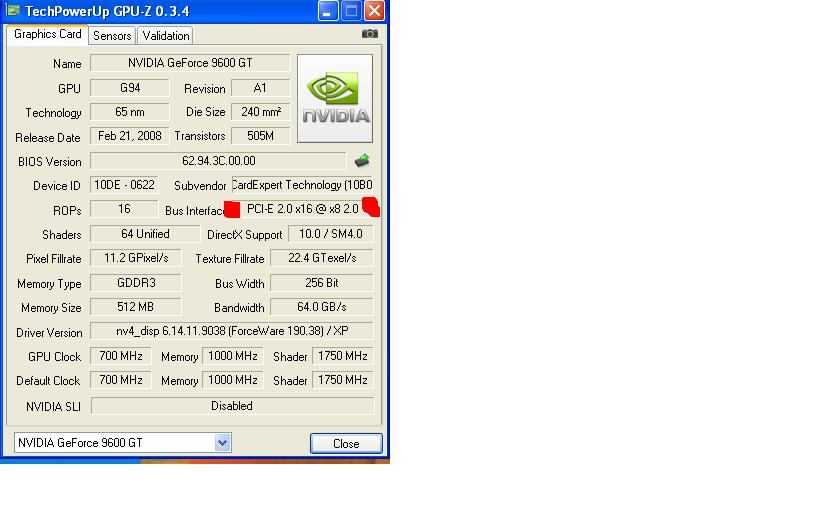Click the 'Default Clock' label
Image resolution: width=840 pixels, height=525 pixels.
pyautogui.click(x=48, y=381)
